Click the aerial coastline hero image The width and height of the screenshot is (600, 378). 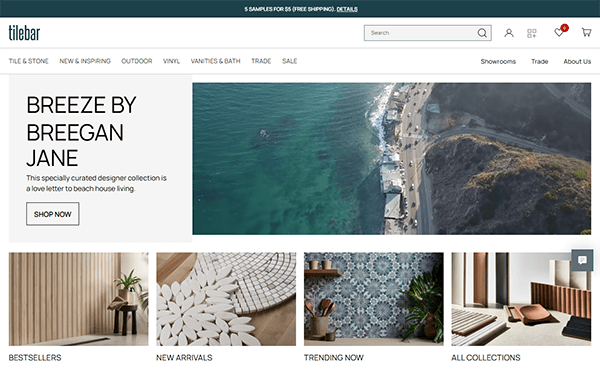pyautogui.click(x=391, y=158)
